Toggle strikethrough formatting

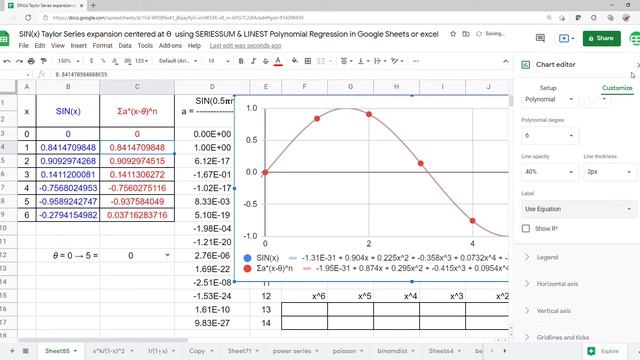[x=265, y=61]
